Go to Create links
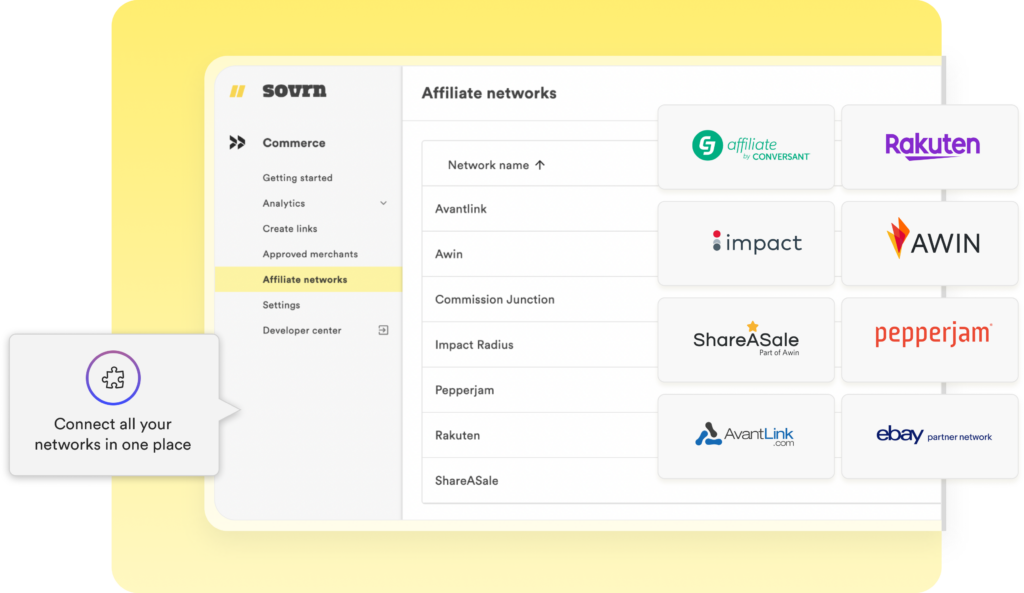Screen dimensions: 1024x593 (x=290, y=229)
